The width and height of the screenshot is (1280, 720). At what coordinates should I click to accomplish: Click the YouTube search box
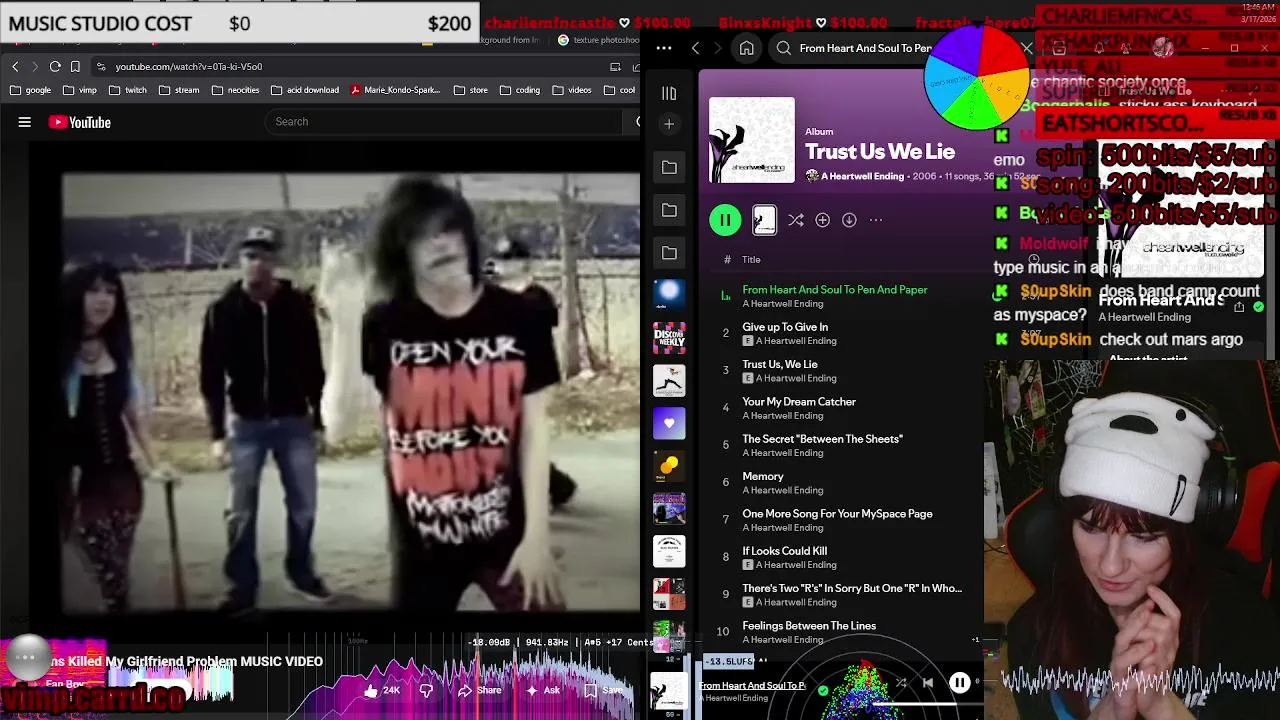point(445,122)
